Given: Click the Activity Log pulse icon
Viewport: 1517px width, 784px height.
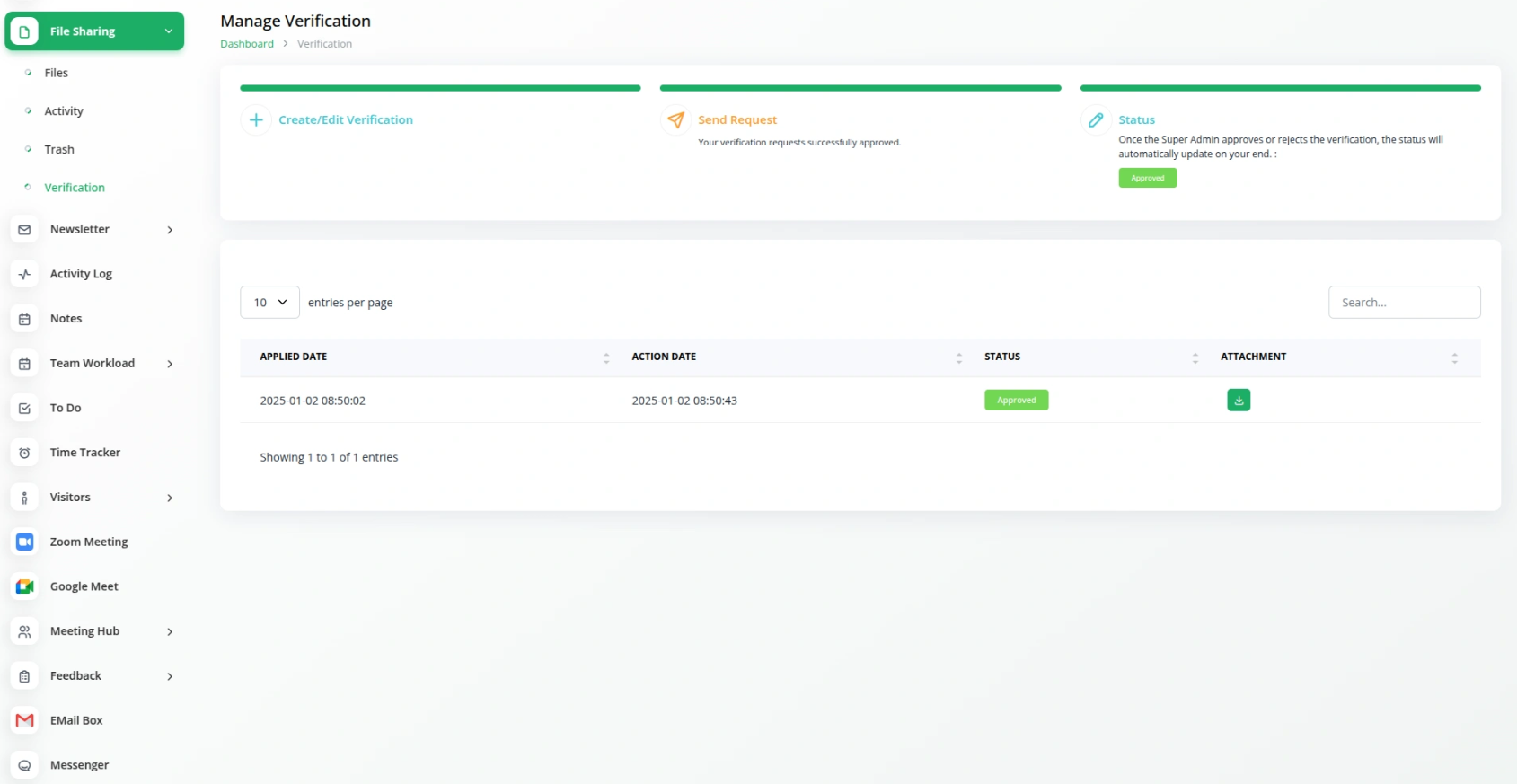Looking at the screenshot, I should point(24,274).
